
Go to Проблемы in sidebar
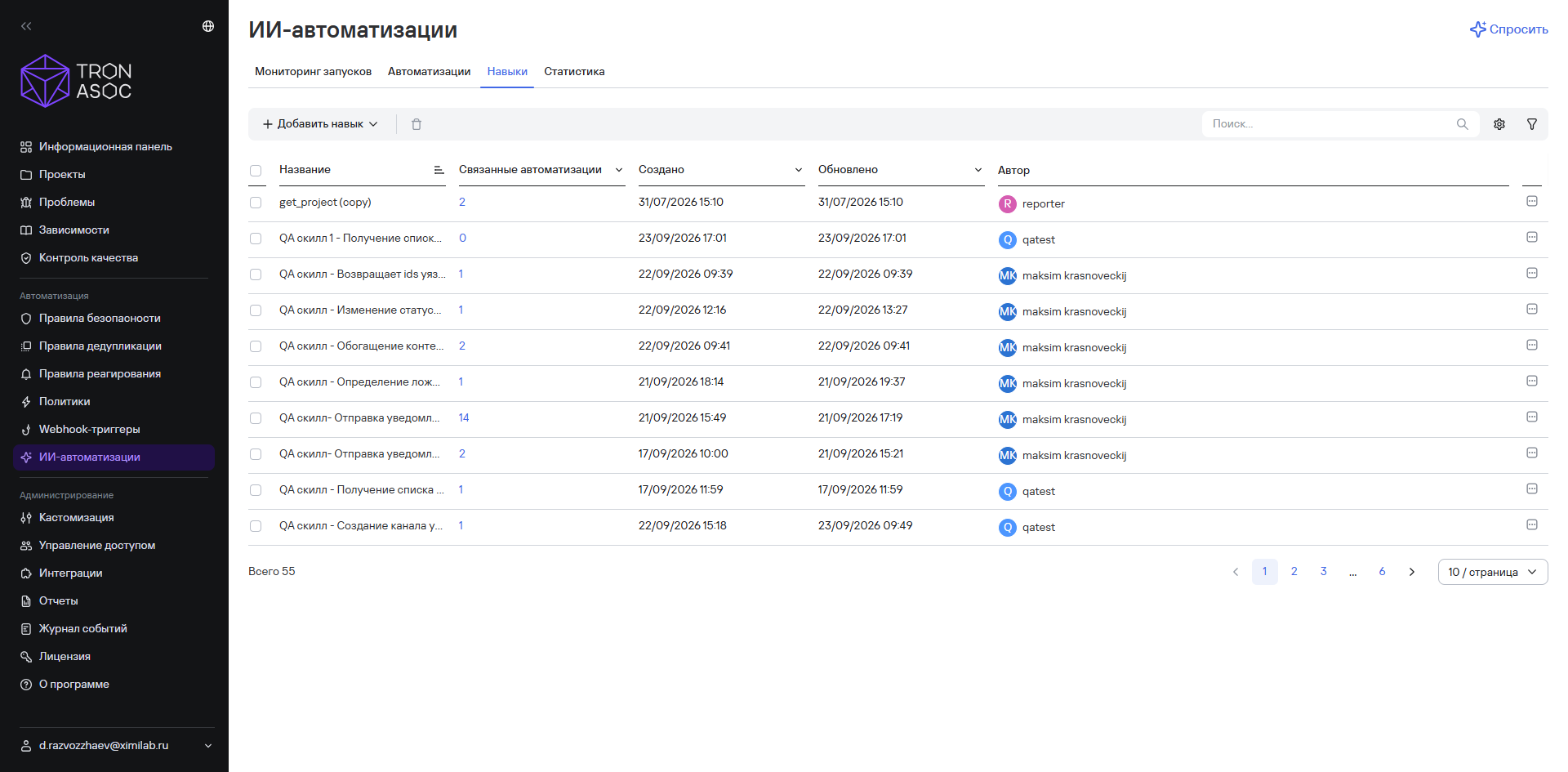click(67, 203)
